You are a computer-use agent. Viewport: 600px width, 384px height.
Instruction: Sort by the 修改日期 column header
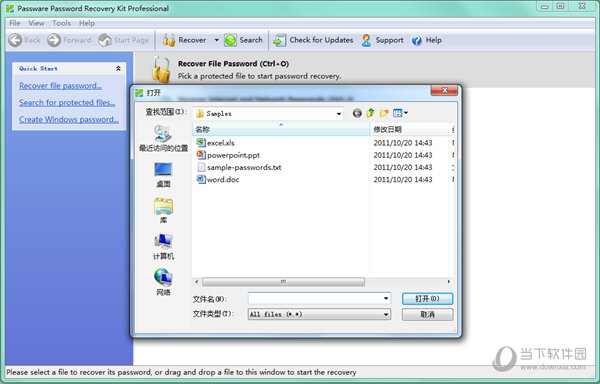pyautogui.click(x=409, y=129)
